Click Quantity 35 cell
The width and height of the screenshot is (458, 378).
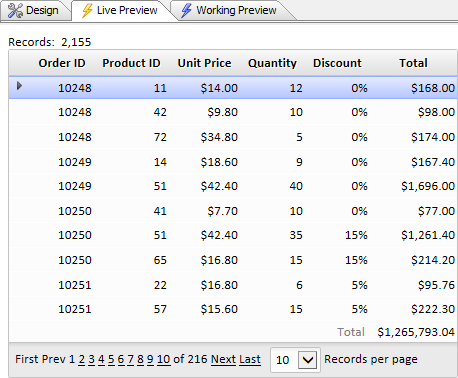coord(296,235)
